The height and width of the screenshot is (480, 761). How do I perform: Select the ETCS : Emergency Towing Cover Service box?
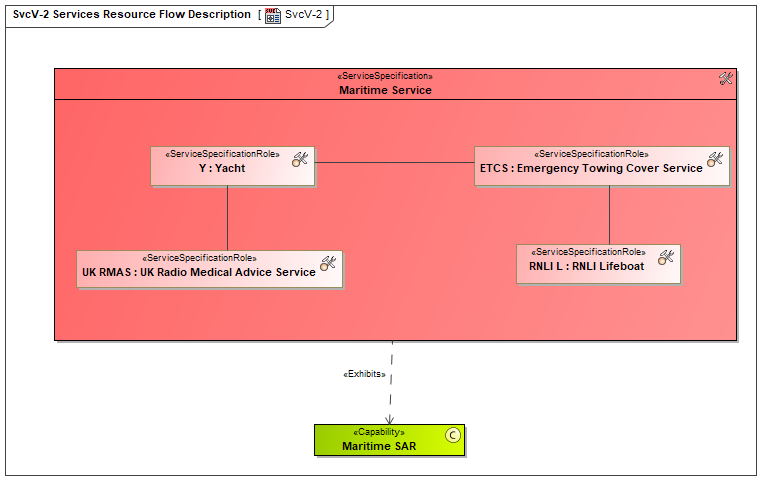602,166
